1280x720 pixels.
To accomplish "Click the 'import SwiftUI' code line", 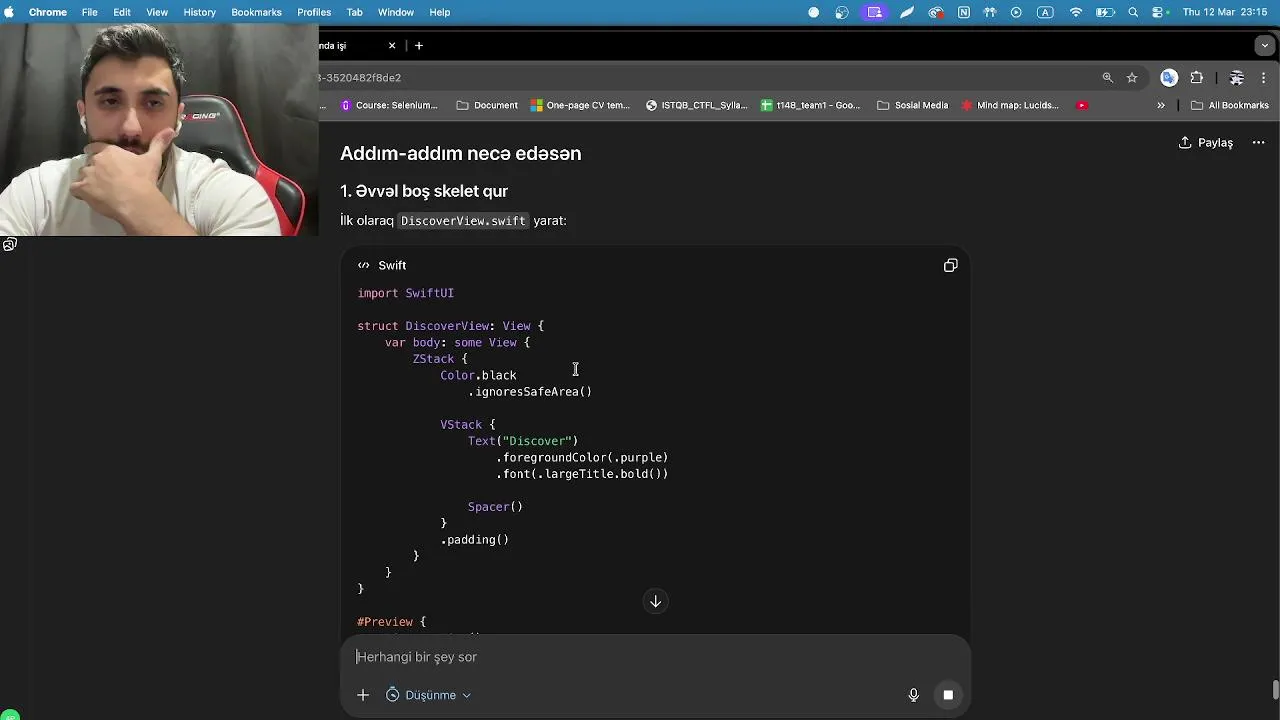I will tap(406, 293).
